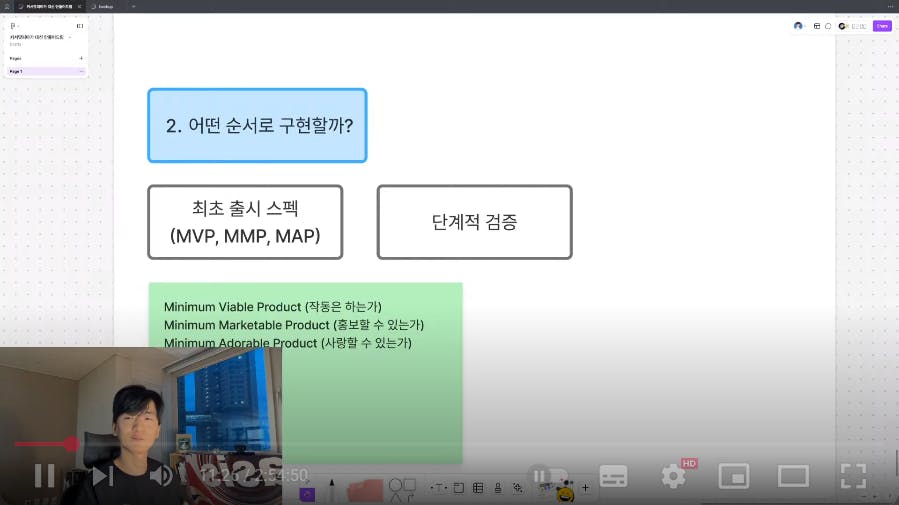Enter fullscreen video mode
899x505 pixels.
(x=853, y=476)
